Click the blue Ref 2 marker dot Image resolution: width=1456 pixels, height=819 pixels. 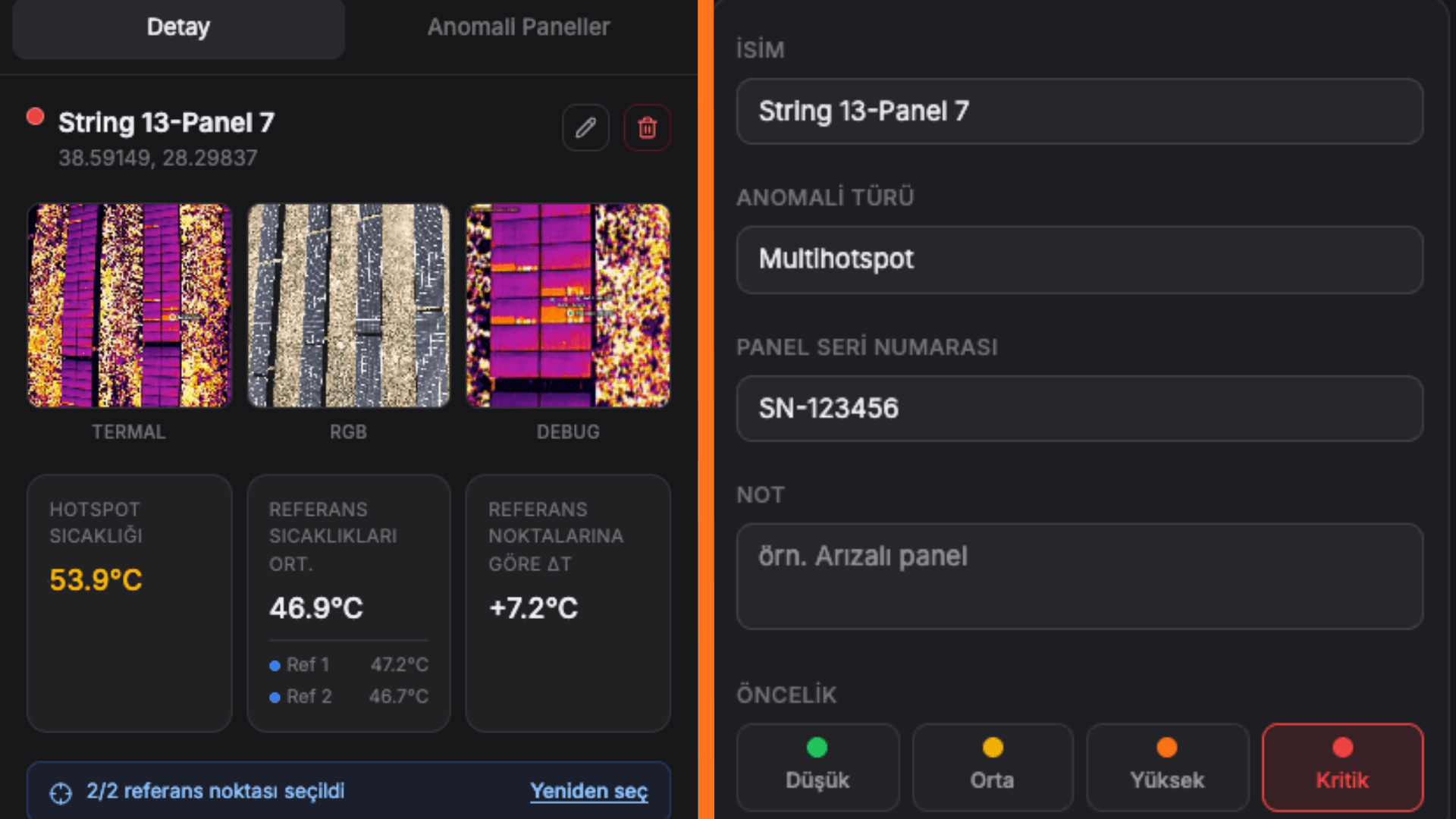coord(275,697)
